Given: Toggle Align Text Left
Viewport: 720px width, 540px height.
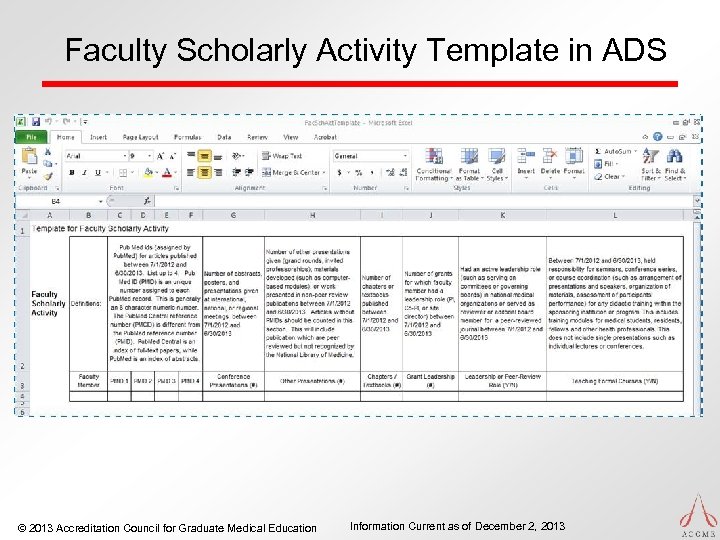Looking at the screenshot, I should pos(191,173).
